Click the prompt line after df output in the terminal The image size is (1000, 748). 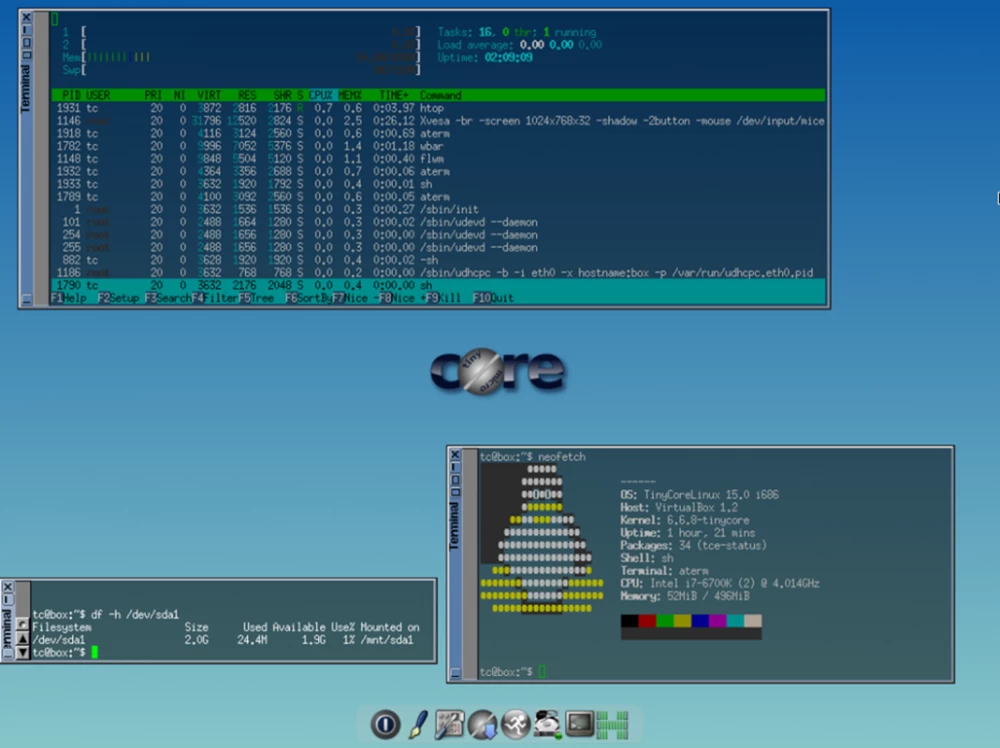point(60,651)
